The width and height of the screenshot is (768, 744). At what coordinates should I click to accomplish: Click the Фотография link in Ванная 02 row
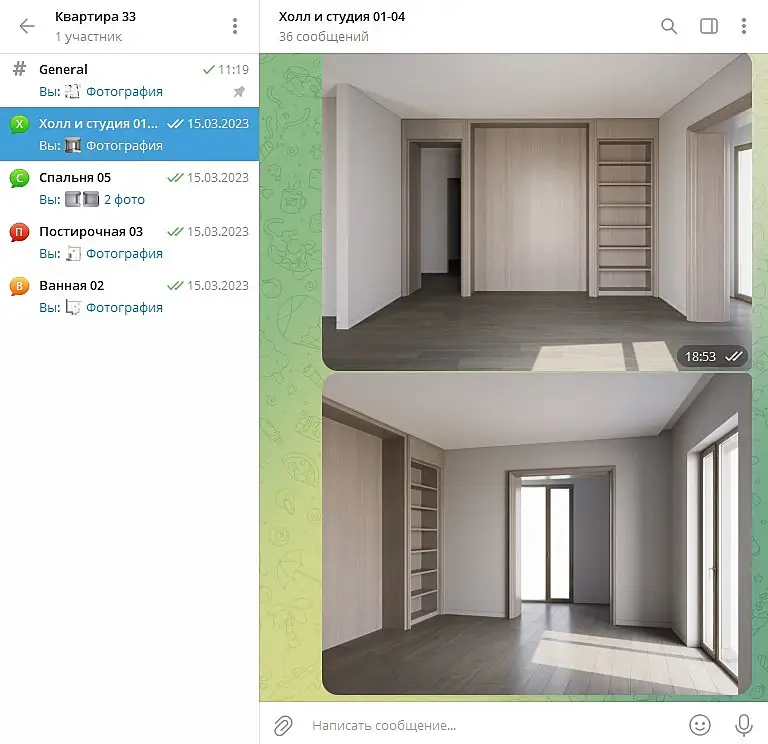(124, 308)
